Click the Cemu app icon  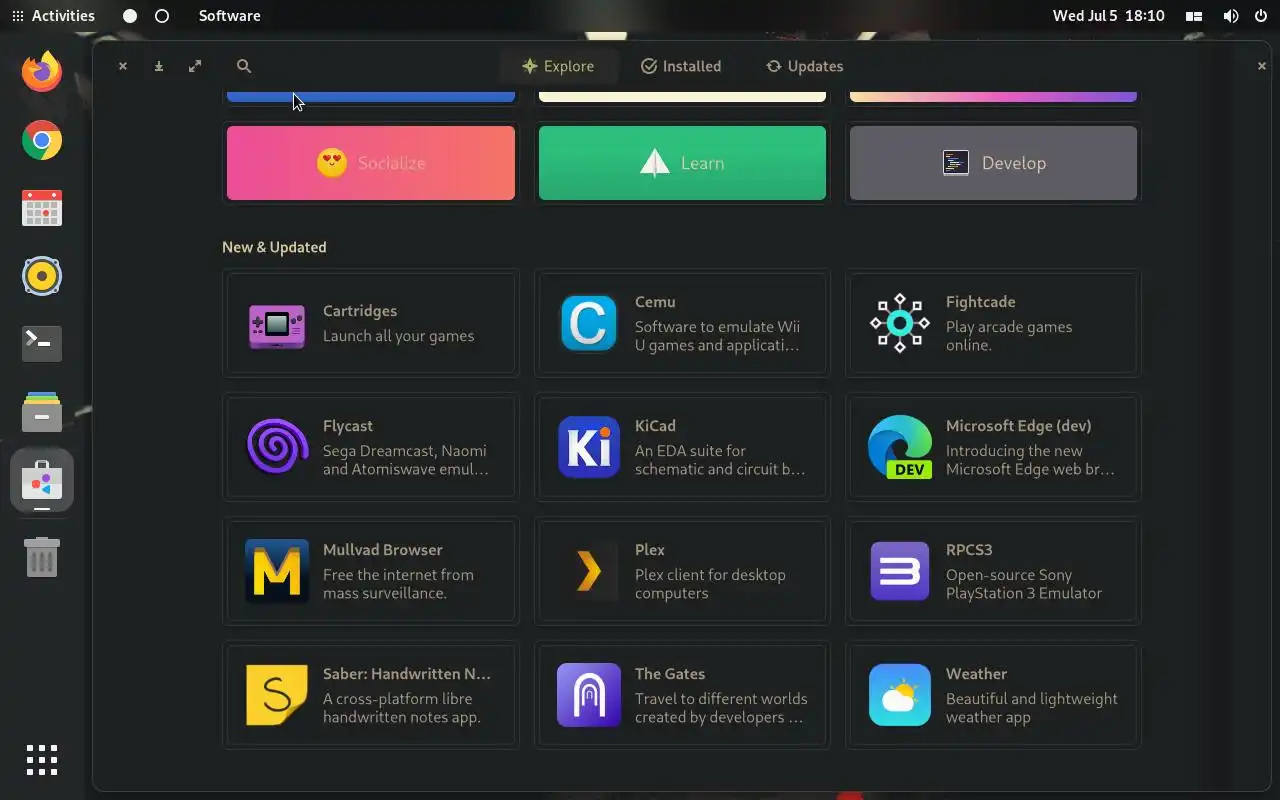coord(588,323)
